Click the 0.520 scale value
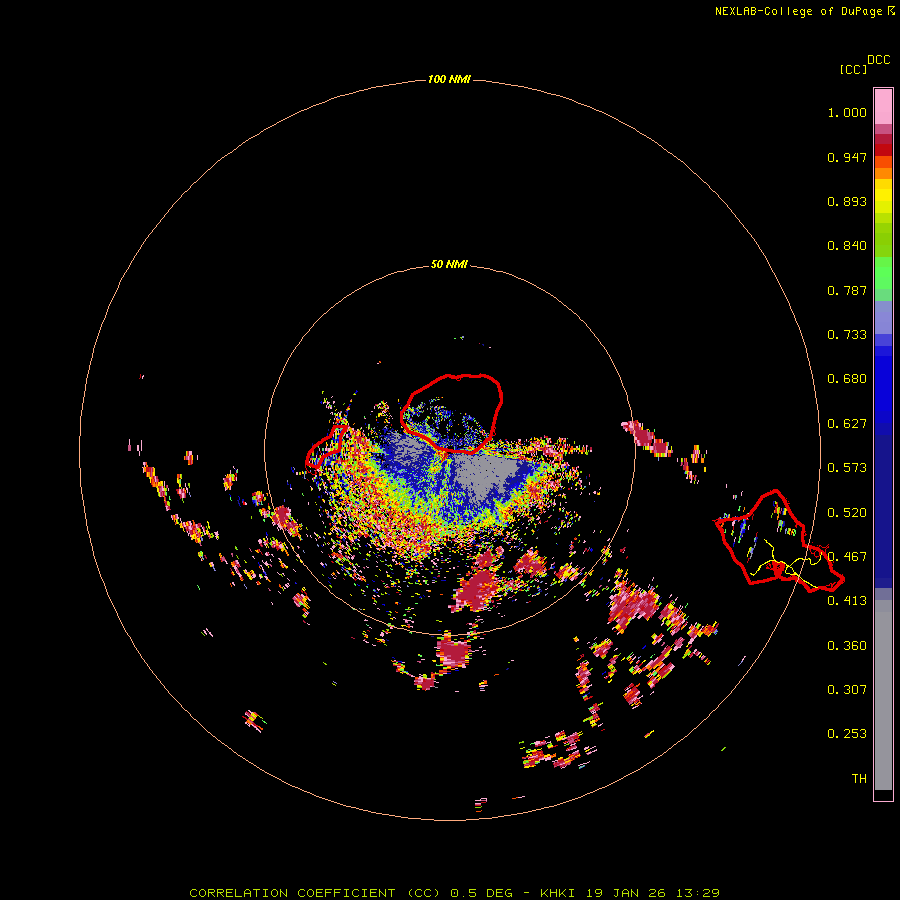Image resolution: width=900 pixels, height=900 pixels. pos(847,513)
